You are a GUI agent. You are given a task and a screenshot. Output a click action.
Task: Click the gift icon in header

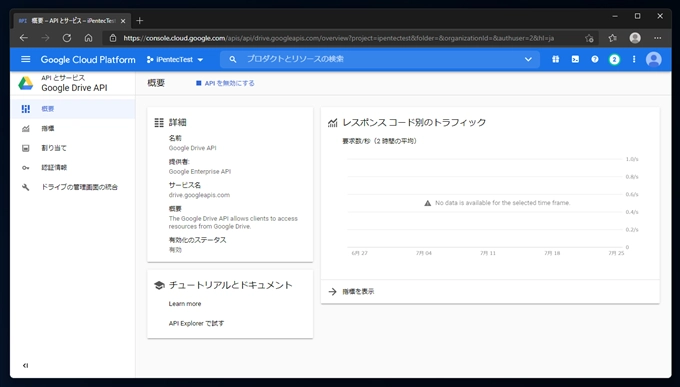point(556,59)
